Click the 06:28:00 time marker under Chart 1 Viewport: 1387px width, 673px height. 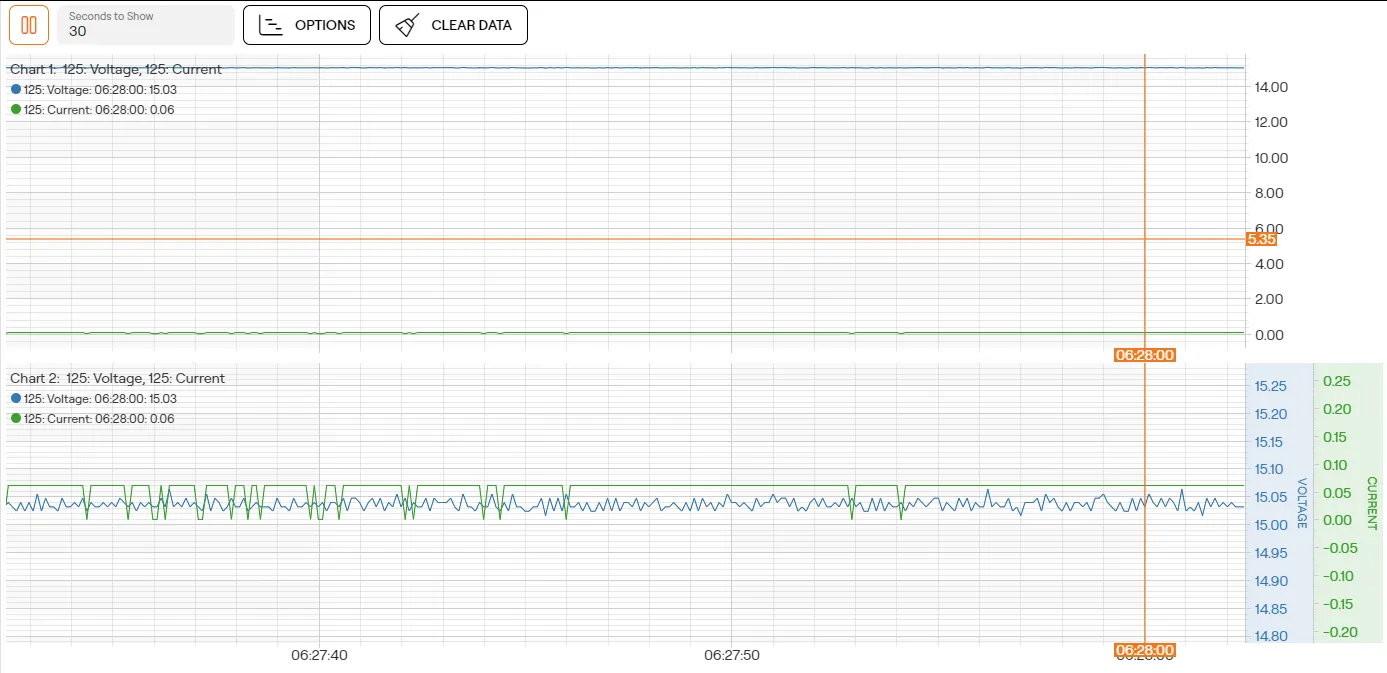pos(1144,354)
